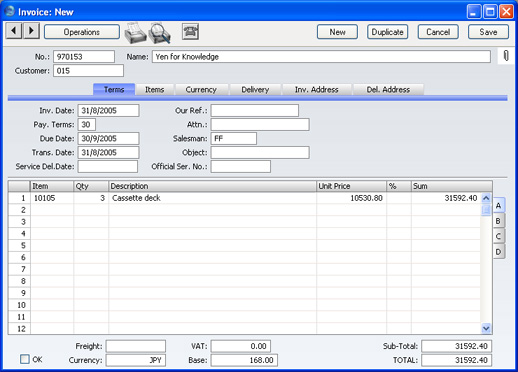Click the globe icon in title bar

[10, 11]
